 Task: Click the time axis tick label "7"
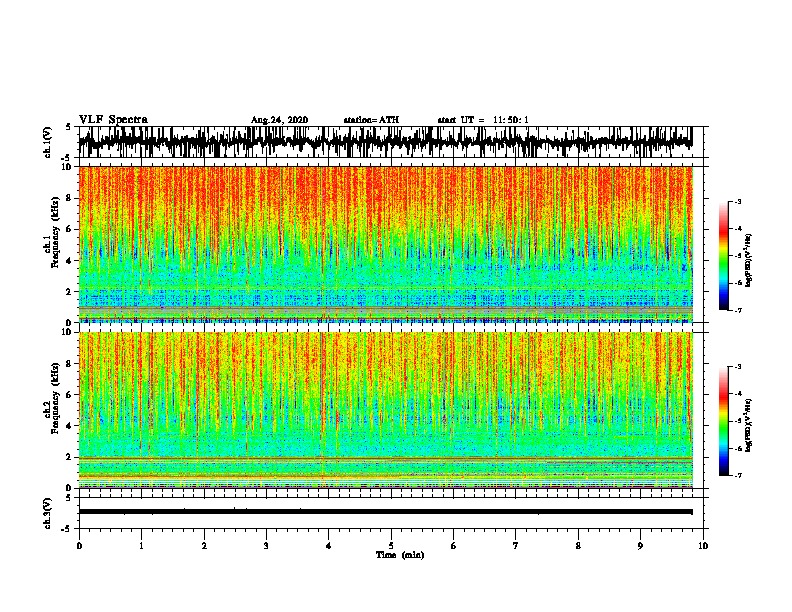coord(516,546)
